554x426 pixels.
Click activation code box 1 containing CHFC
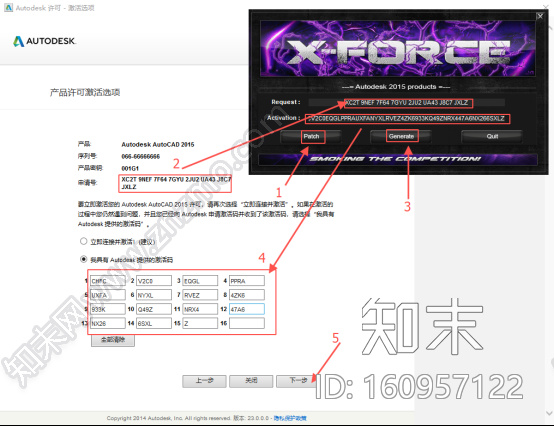point(108,281)
